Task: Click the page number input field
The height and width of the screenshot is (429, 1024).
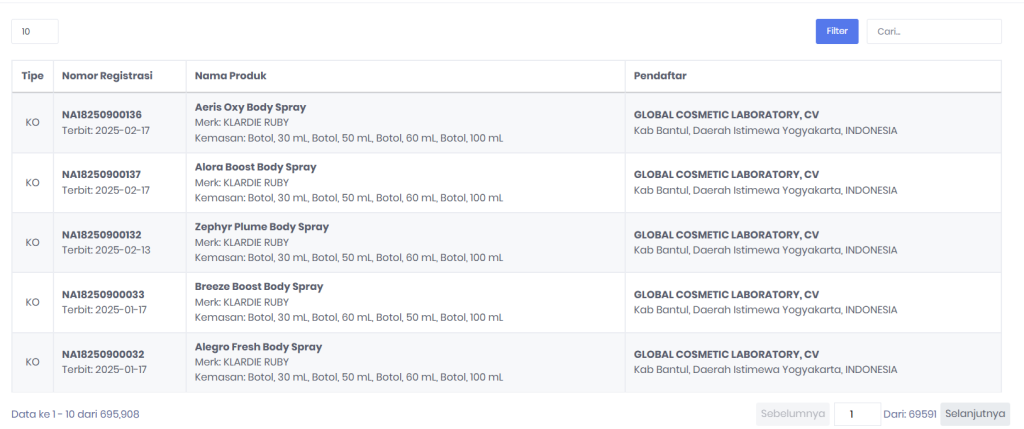Action: [857, 414]
